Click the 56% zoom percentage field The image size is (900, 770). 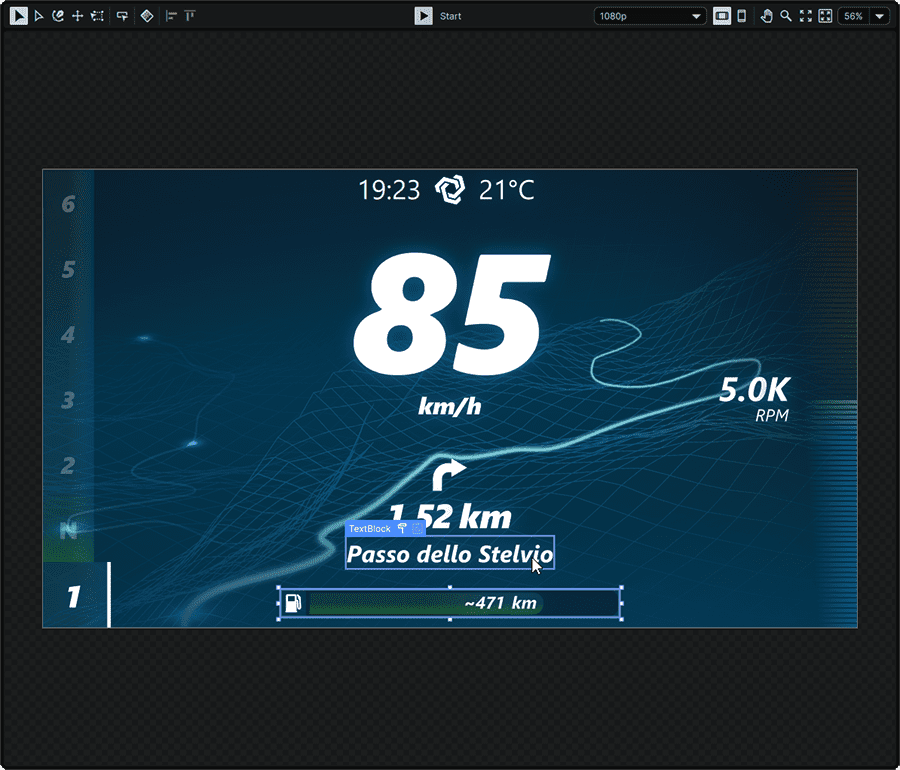pyautogui.click(x=853, y=16)
